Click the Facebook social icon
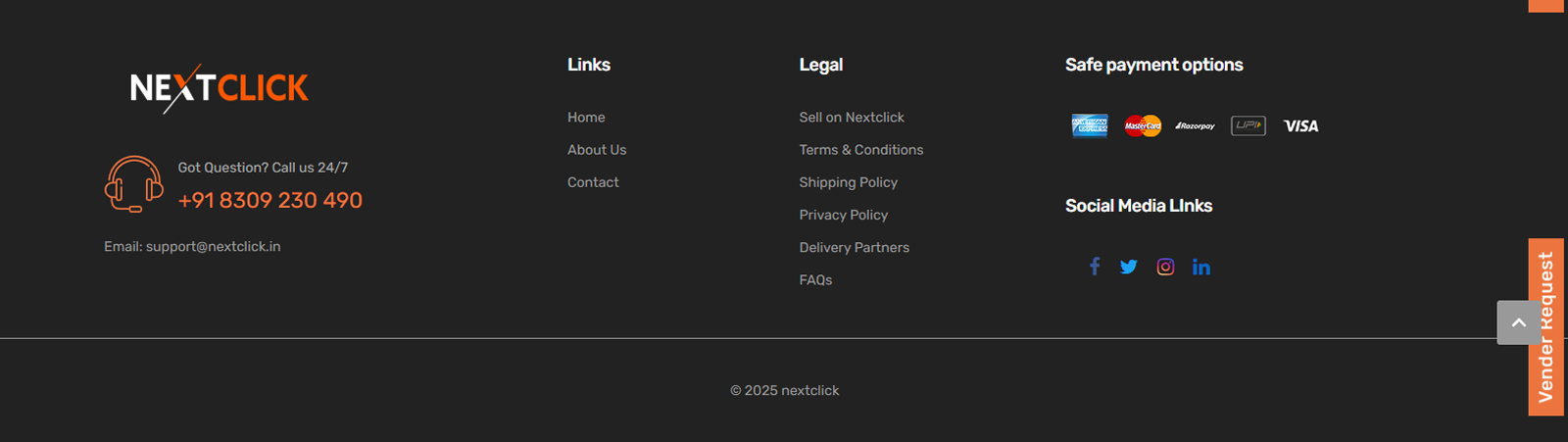The width and height of the screenshot is (1568, 442). click(1095, 267)
